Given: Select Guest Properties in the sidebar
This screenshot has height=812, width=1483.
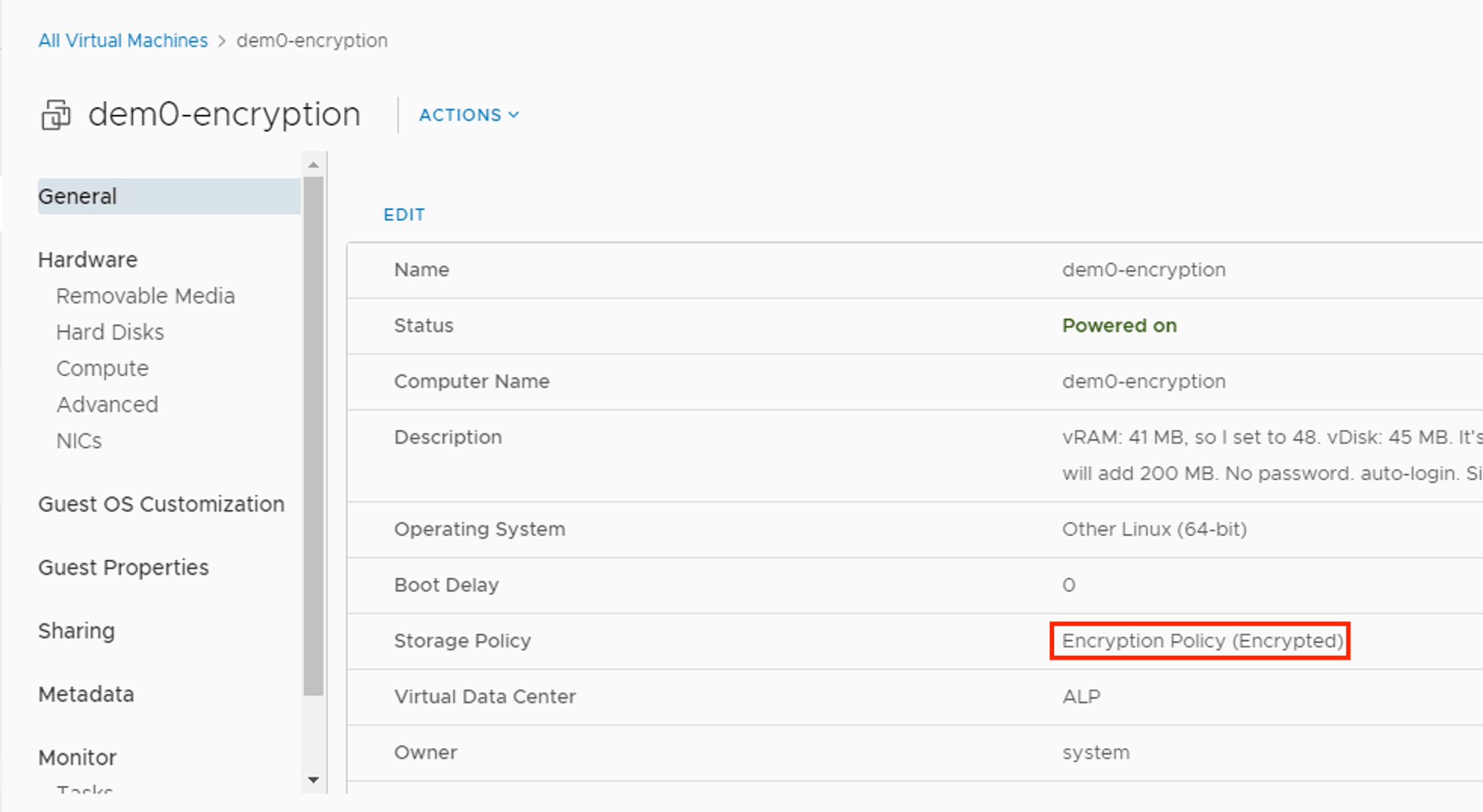Looking at the screenshot, I should click(x=123, y=567).
